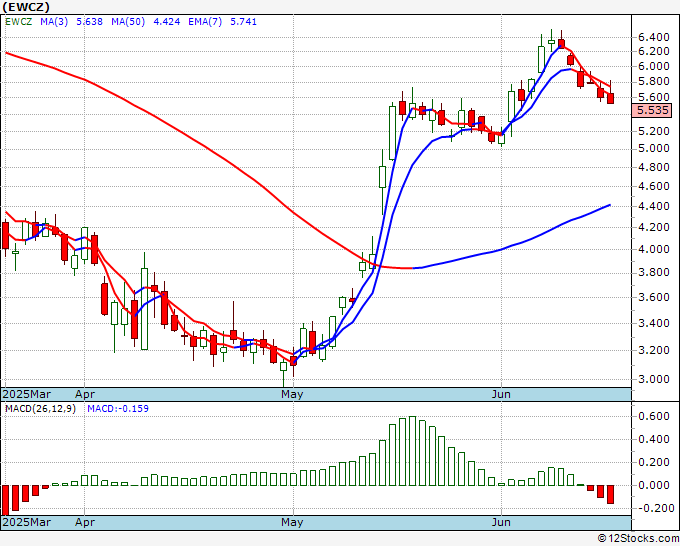Open the 12Stocks.com copyright link
Image resolution: width=680 pixels, height=546 pixels.
[x=638, y=539]
